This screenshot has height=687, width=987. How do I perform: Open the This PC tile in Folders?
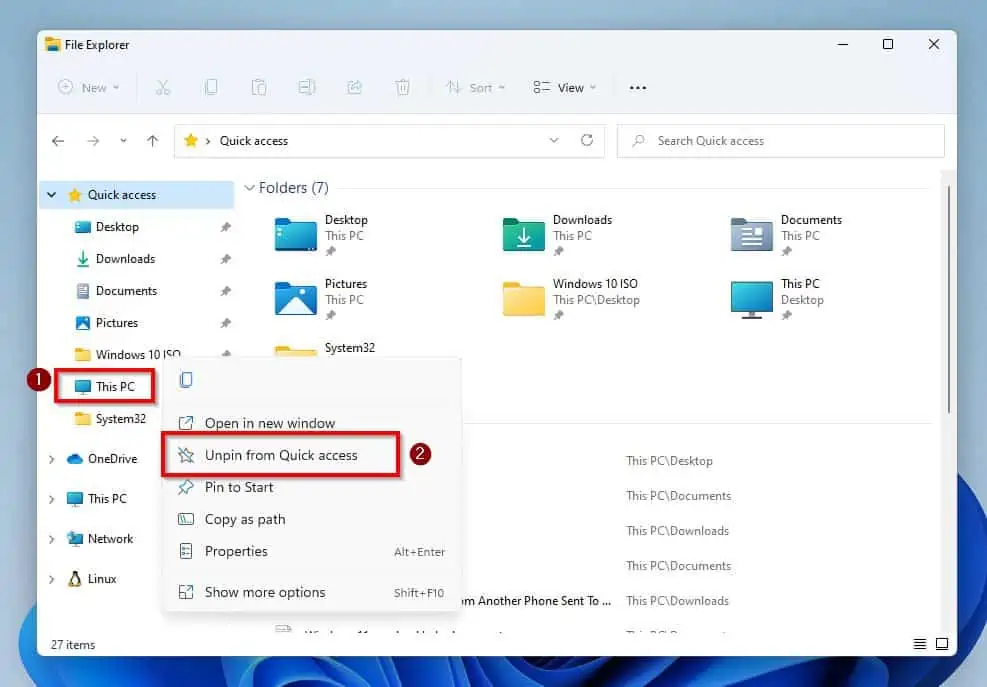(x=777, y=299)
